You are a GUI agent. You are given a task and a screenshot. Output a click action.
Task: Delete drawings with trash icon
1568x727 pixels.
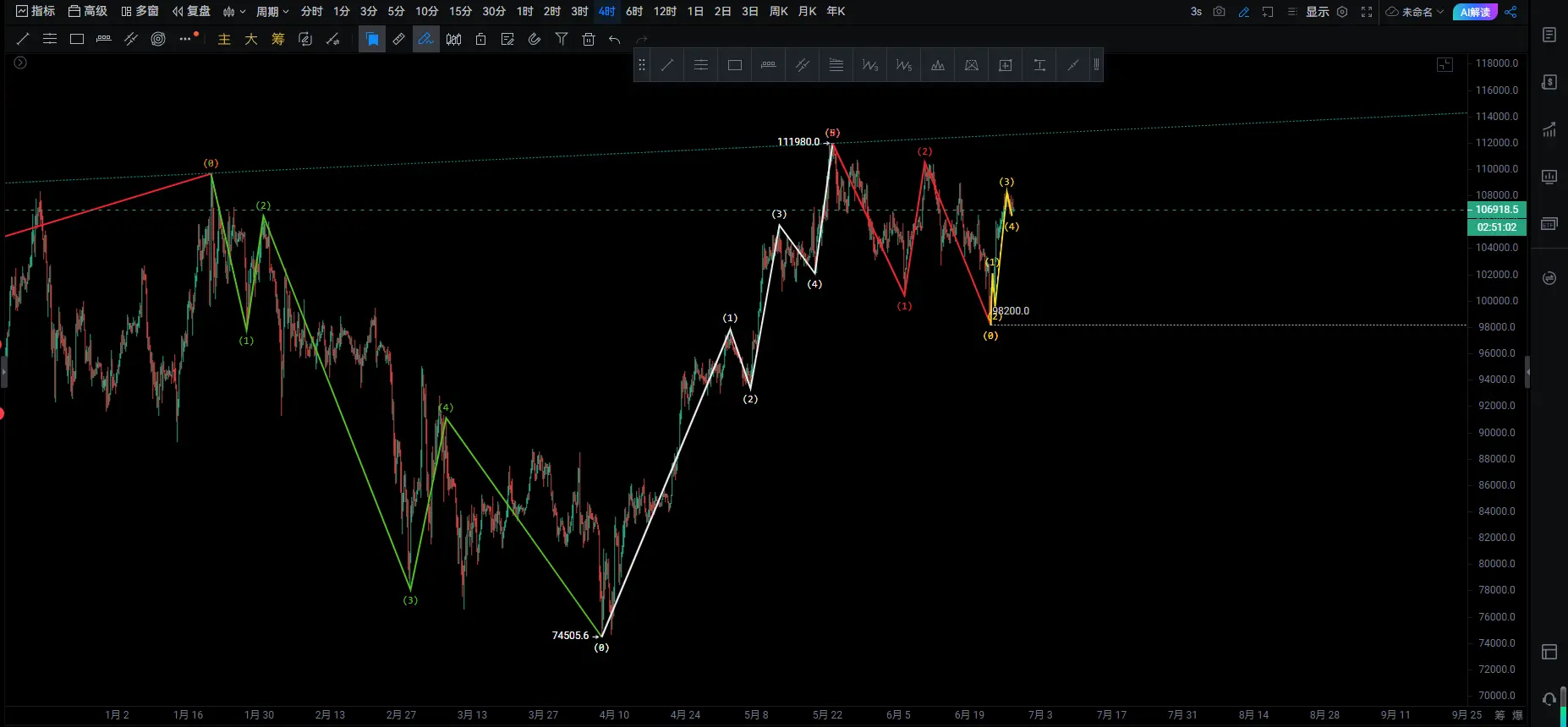point(589,39)
